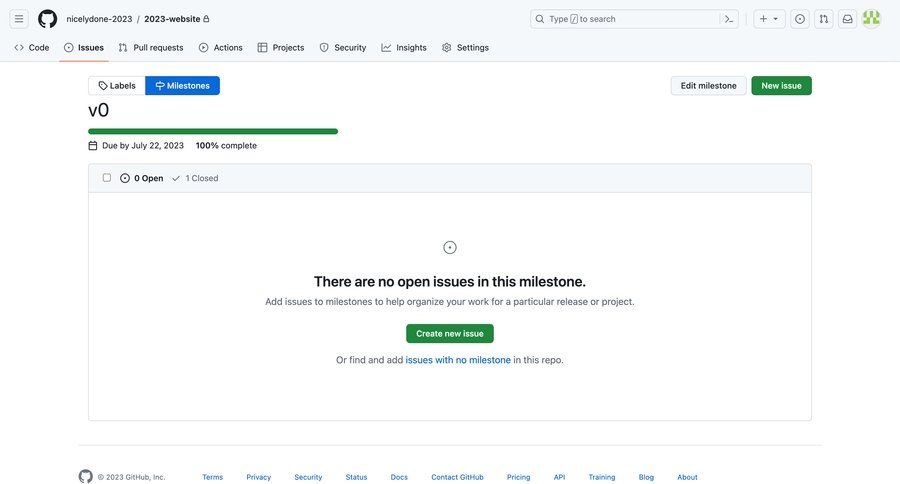Open the Terms footer link
Image resolution: width=900 pixels, height=484 pixels.
pyautogui.click(x=212, y=477)
